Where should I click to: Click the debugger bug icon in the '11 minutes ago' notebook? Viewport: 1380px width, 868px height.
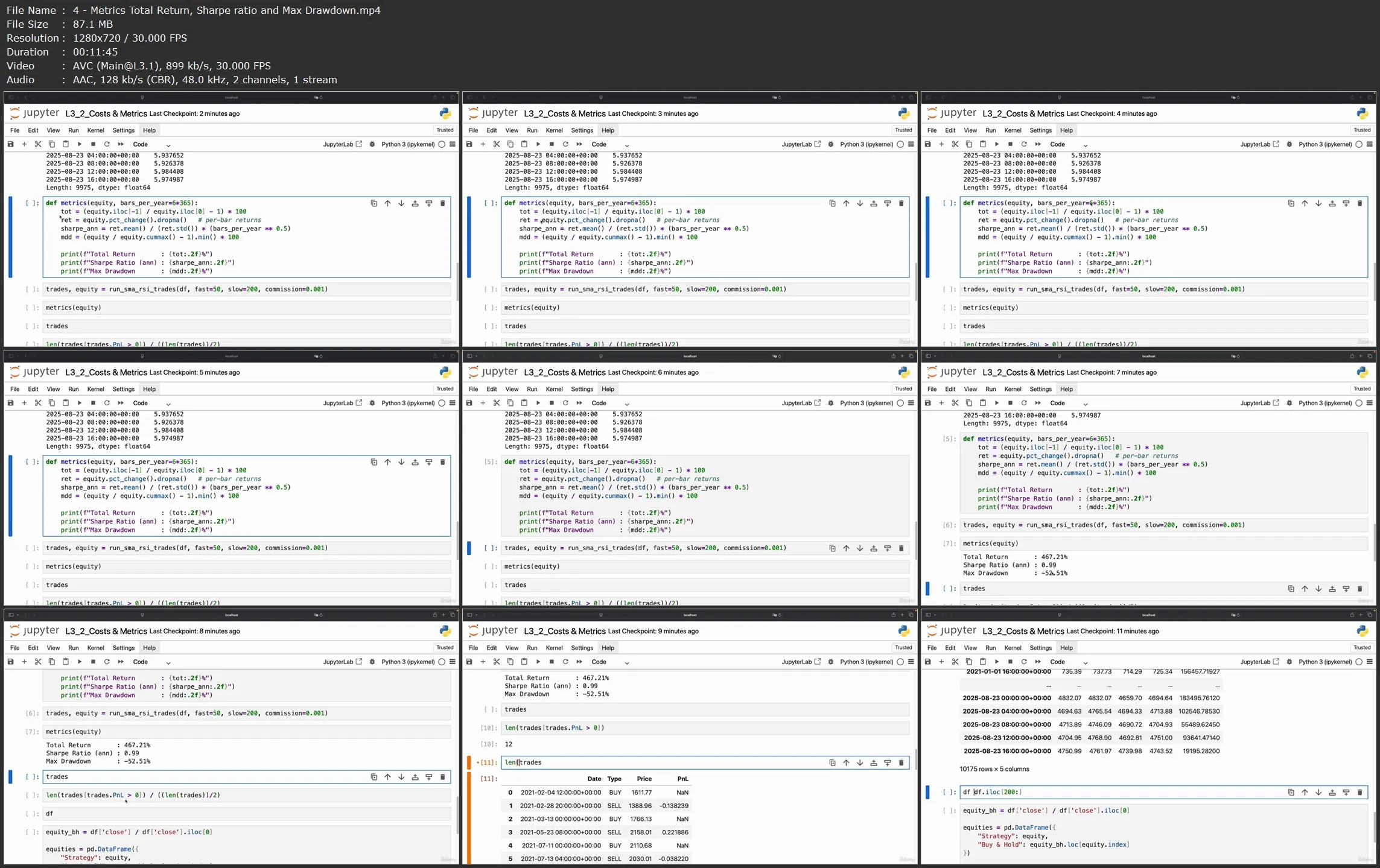(1289, 662)
